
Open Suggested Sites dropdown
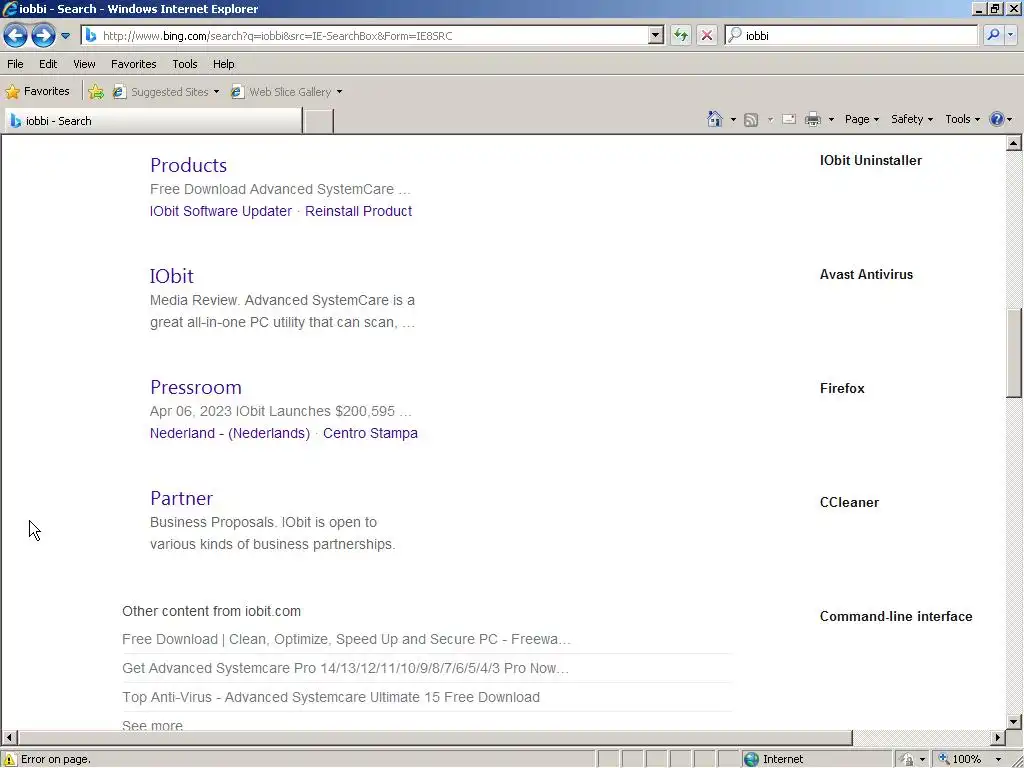(166, 92)
